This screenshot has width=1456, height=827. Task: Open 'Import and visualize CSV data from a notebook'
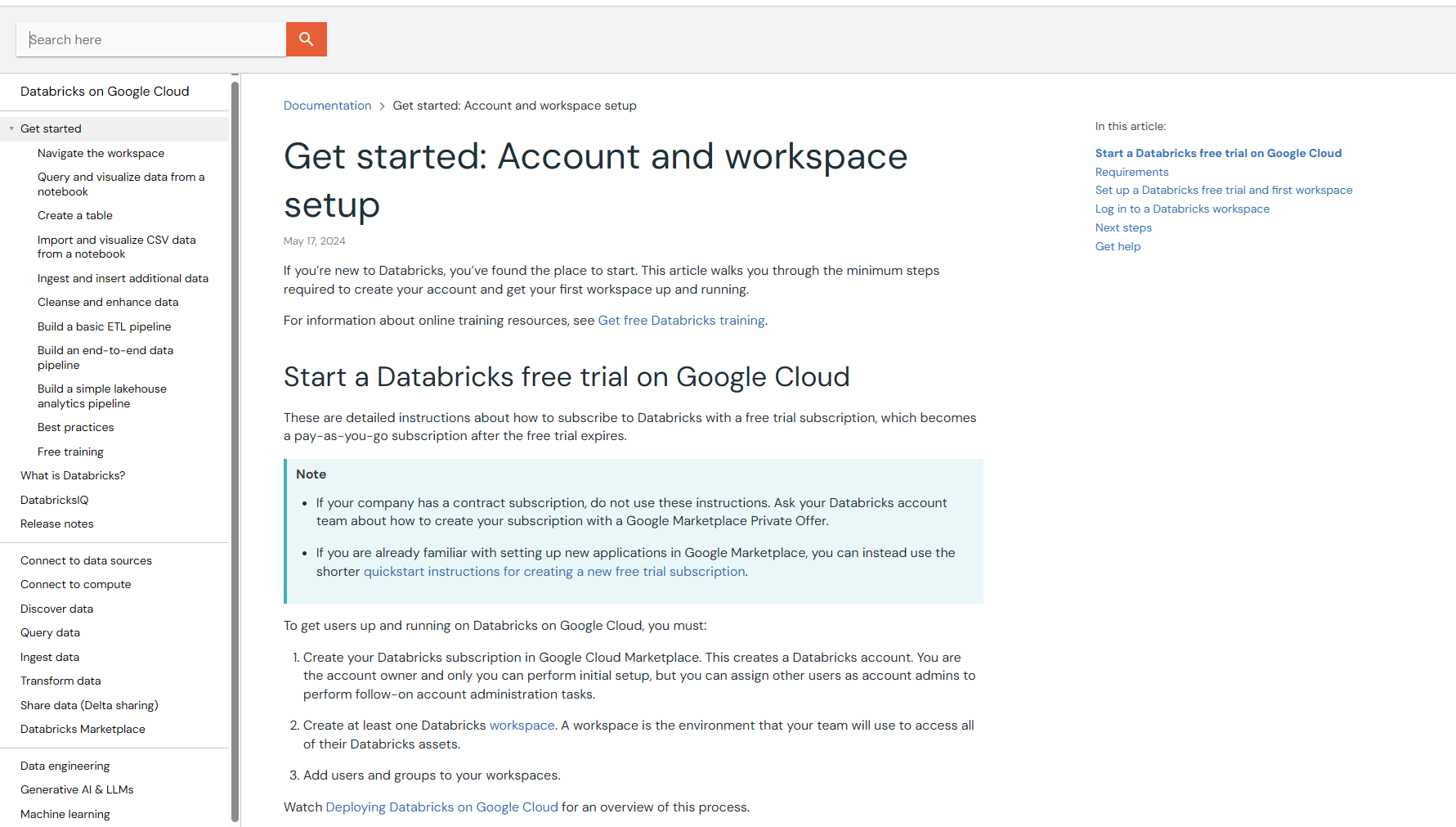click(117, 247)
